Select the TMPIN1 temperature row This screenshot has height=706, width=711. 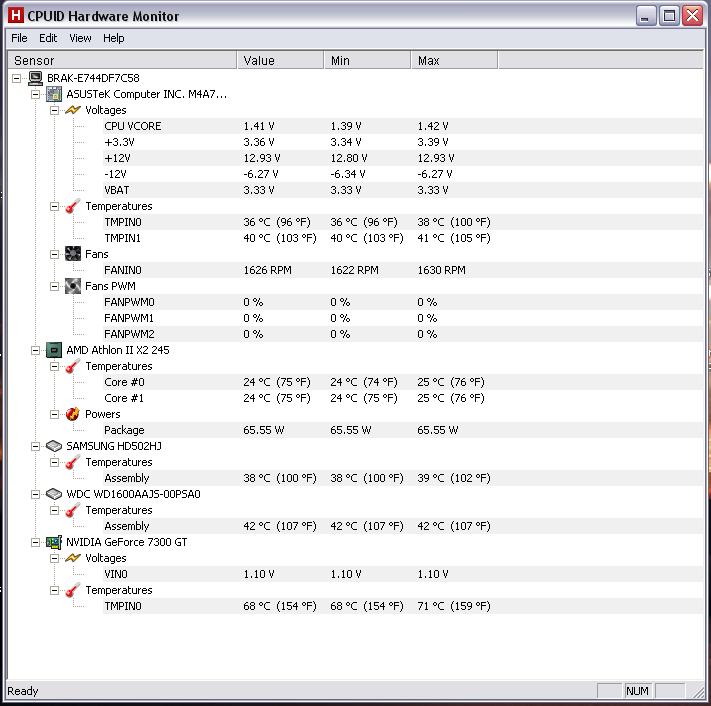pos(403,238)
